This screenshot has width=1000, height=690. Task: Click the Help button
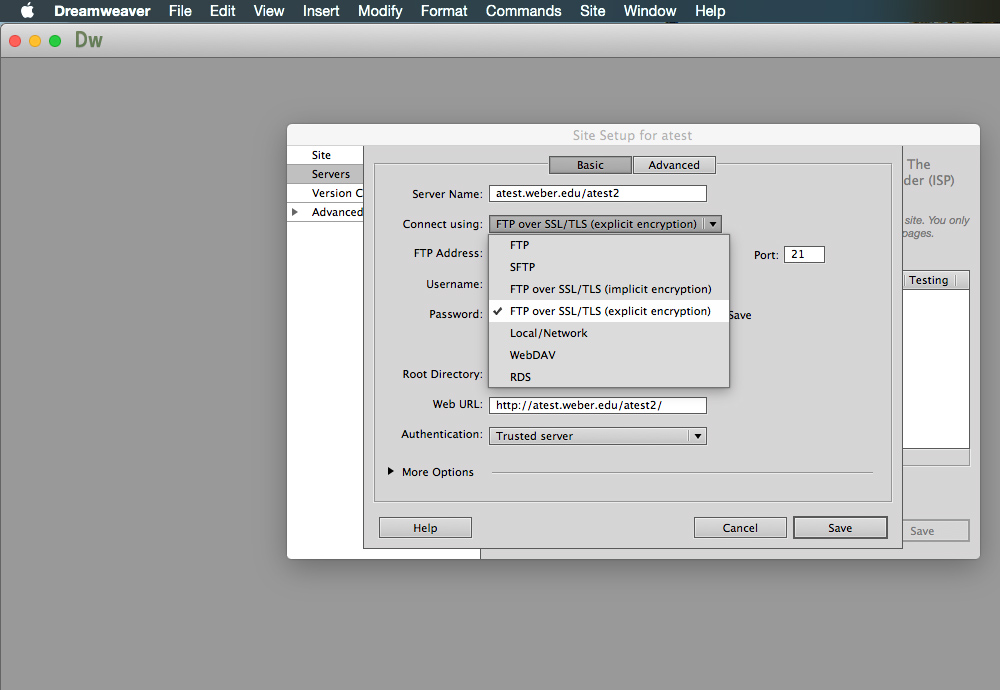coord(425,528)
